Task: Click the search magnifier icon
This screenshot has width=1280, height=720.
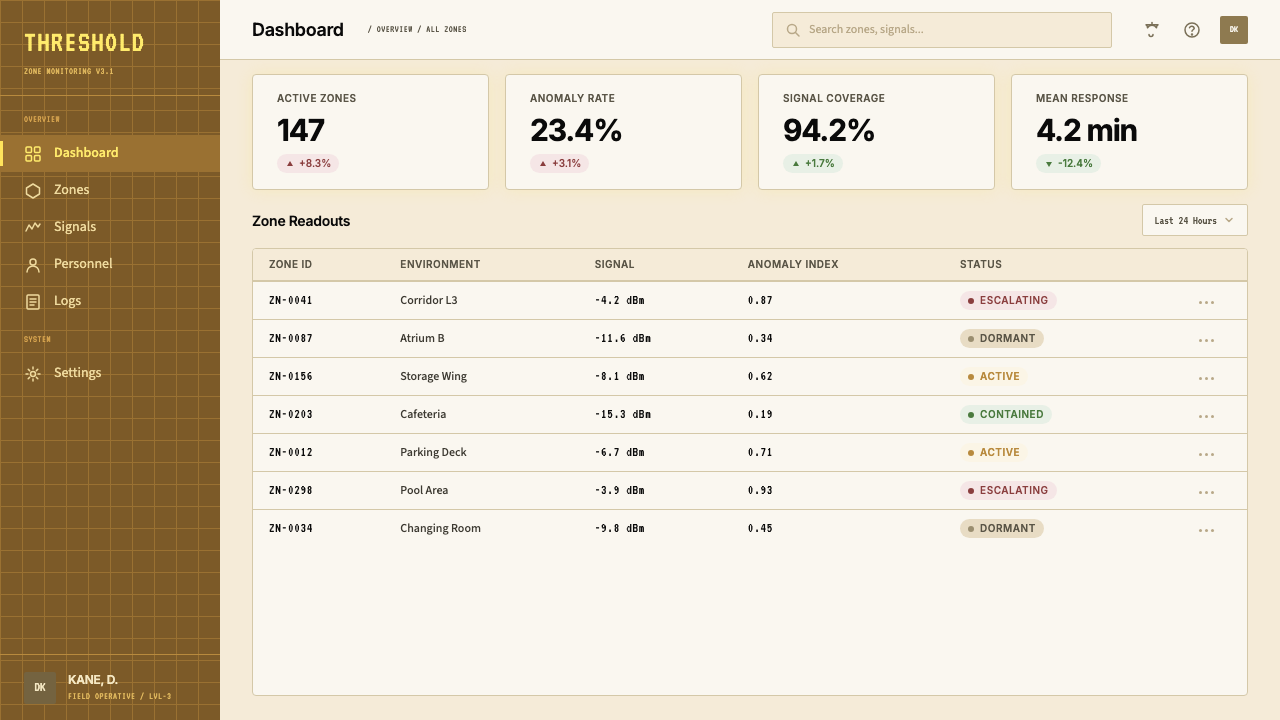Action: (793, 30)
